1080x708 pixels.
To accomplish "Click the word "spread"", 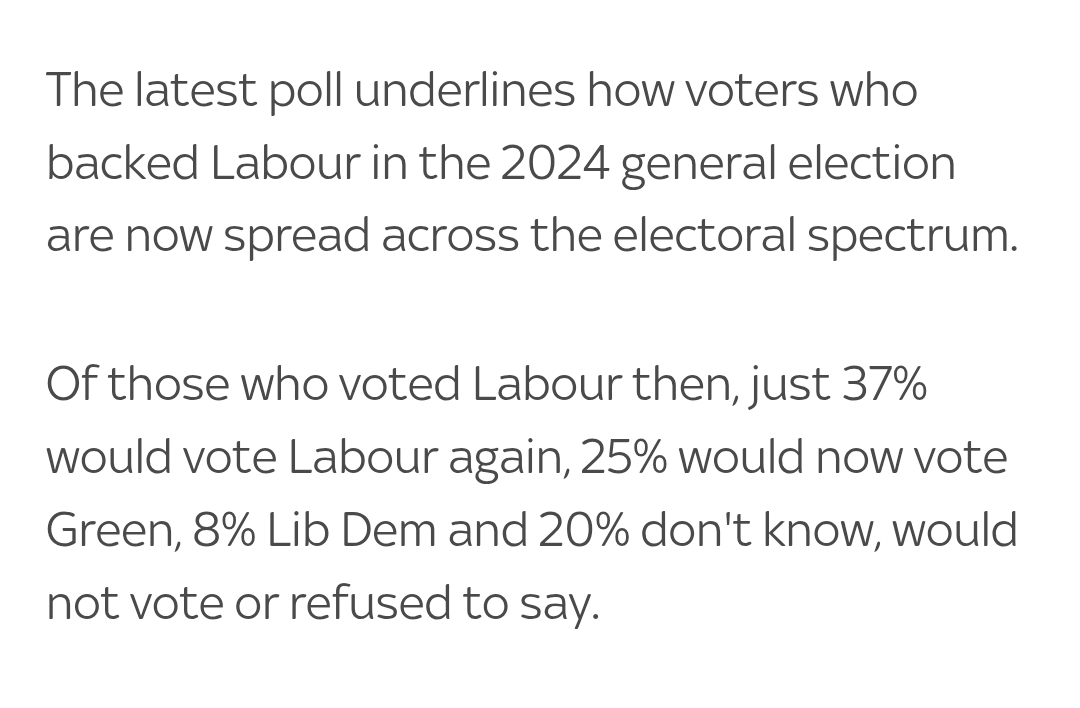I will coord(296,237).
